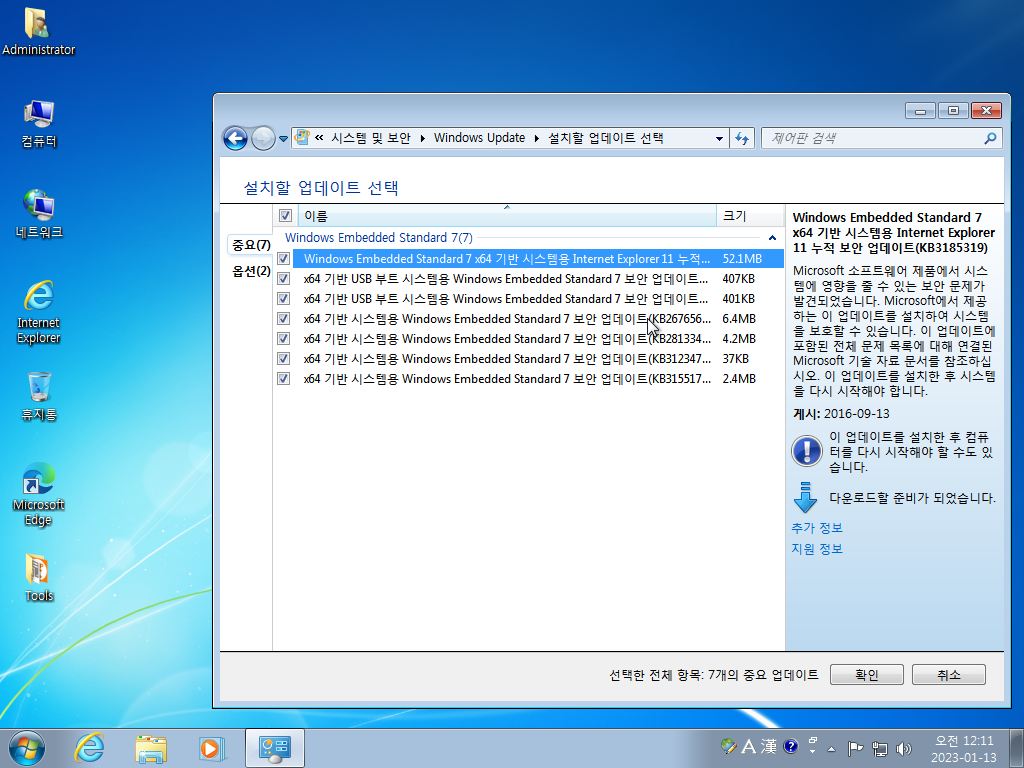Screen dimensions: 1024x768
Task: Click 시스템 및 보안 breadcrumb
Action: click(371, 138)
